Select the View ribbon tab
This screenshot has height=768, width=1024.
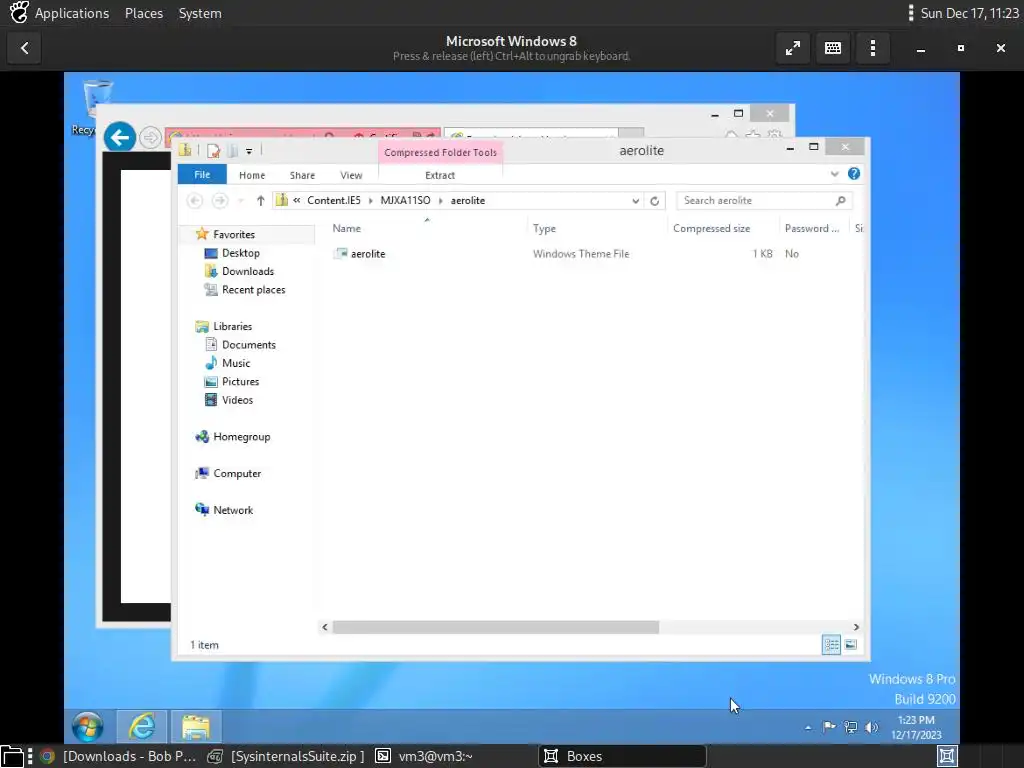click(x=351, y=175)
